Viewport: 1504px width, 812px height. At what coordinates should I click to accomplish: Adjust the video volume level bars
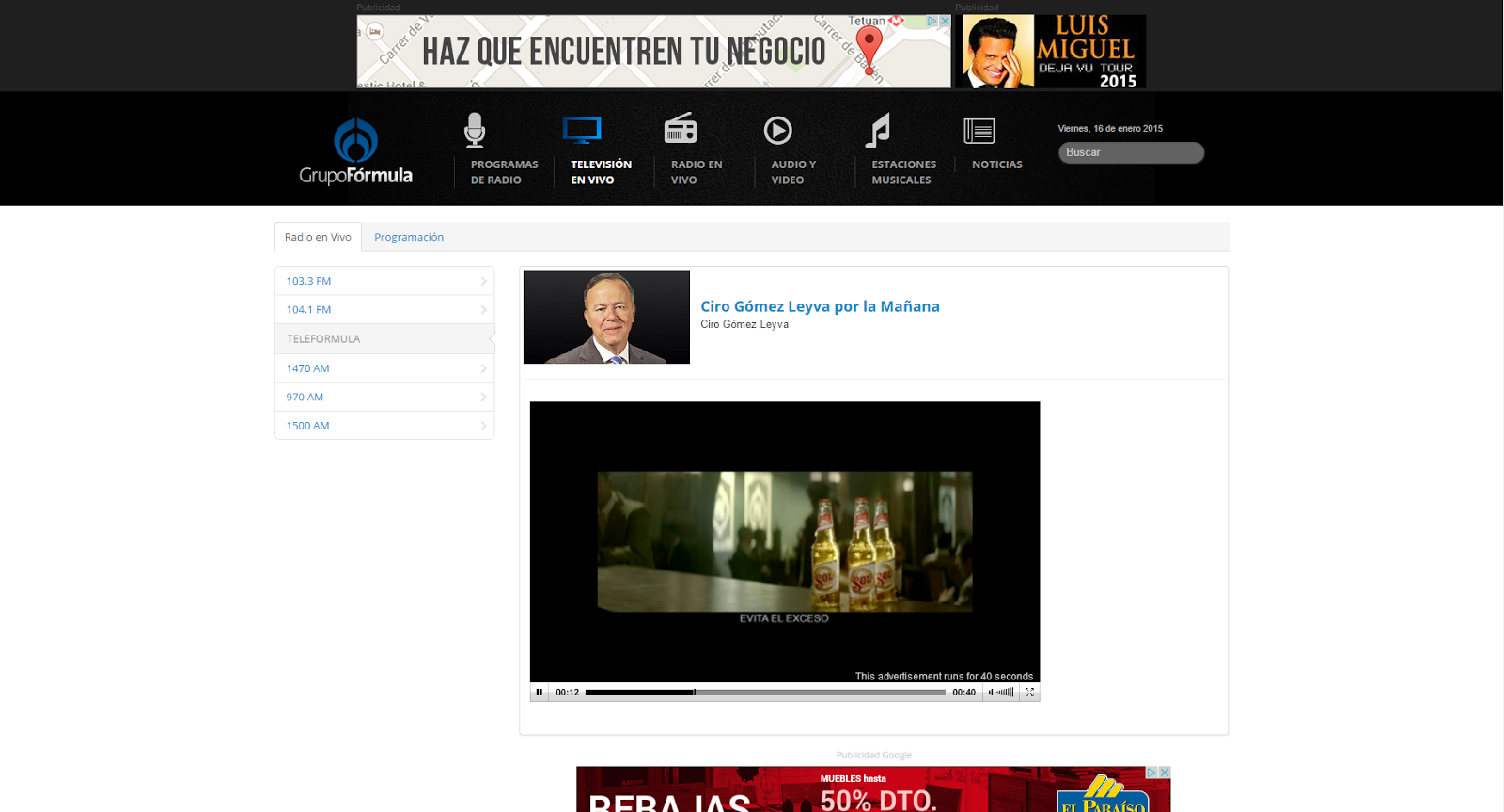(x=1005, y=693)
